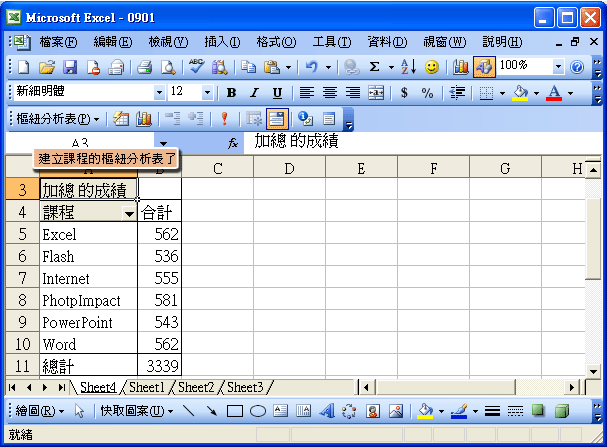Open a file with the folder icon
Viewport: 607px width, 447px height.
pos(47,67)
